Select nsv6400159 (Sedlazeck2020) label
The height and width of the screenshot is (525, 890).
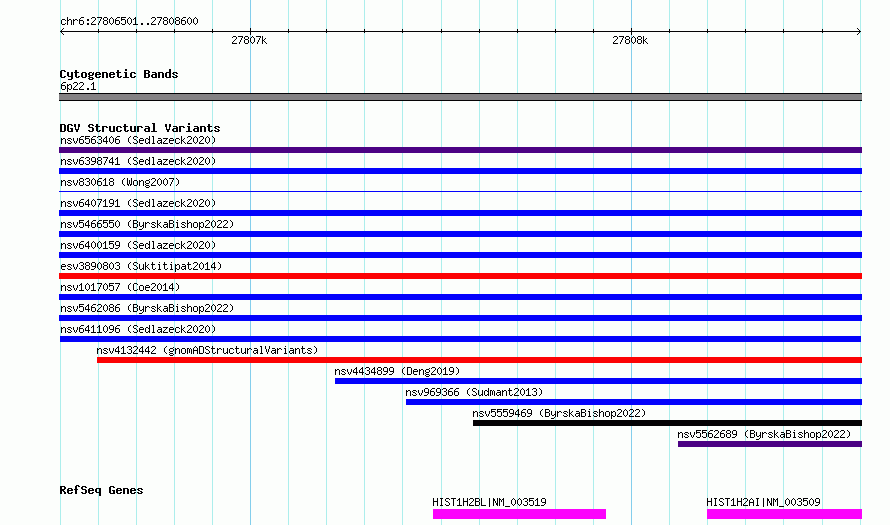coord(138,245)
